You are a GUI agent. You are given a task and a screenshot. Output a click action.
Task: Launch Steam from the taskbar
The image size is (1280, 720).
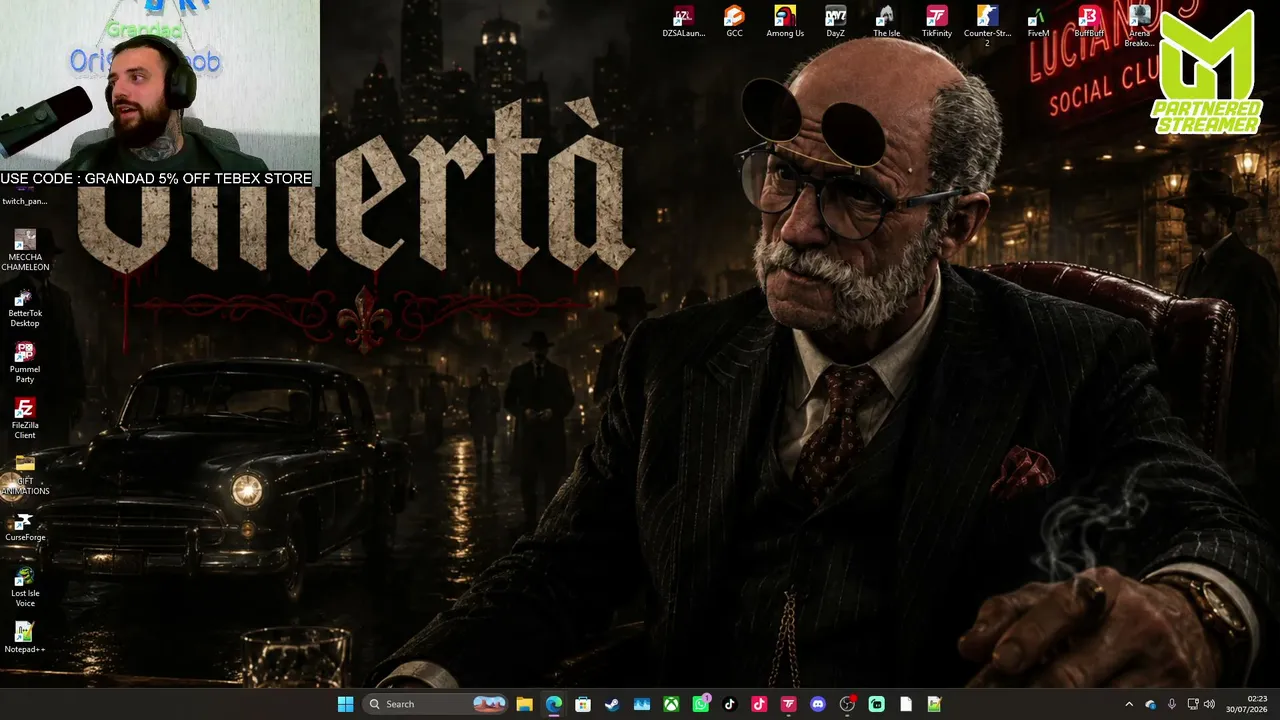tap(612, 704)
